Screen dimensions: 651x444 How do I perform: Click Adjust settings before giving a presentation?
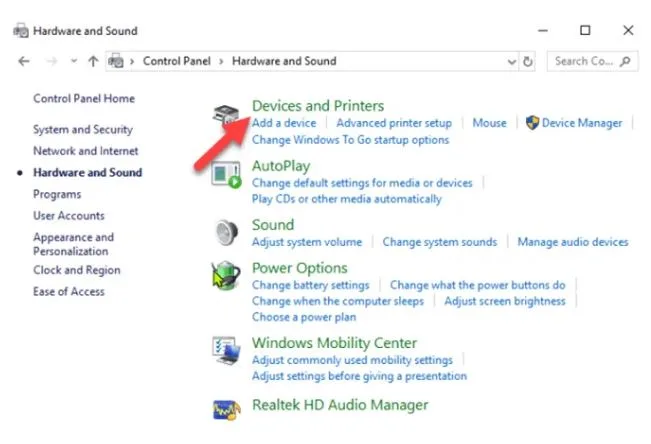click(359, 376)
